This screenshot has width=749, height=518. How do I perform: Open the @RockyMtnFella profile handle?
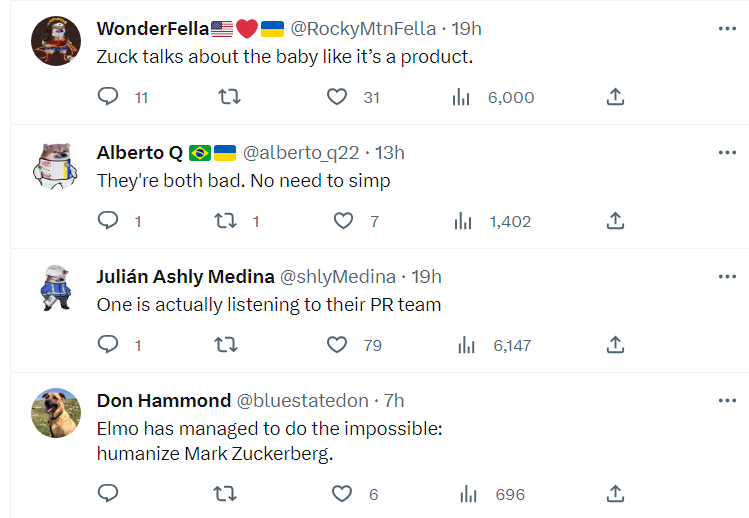pyautogui.click(x=363, y=29)
